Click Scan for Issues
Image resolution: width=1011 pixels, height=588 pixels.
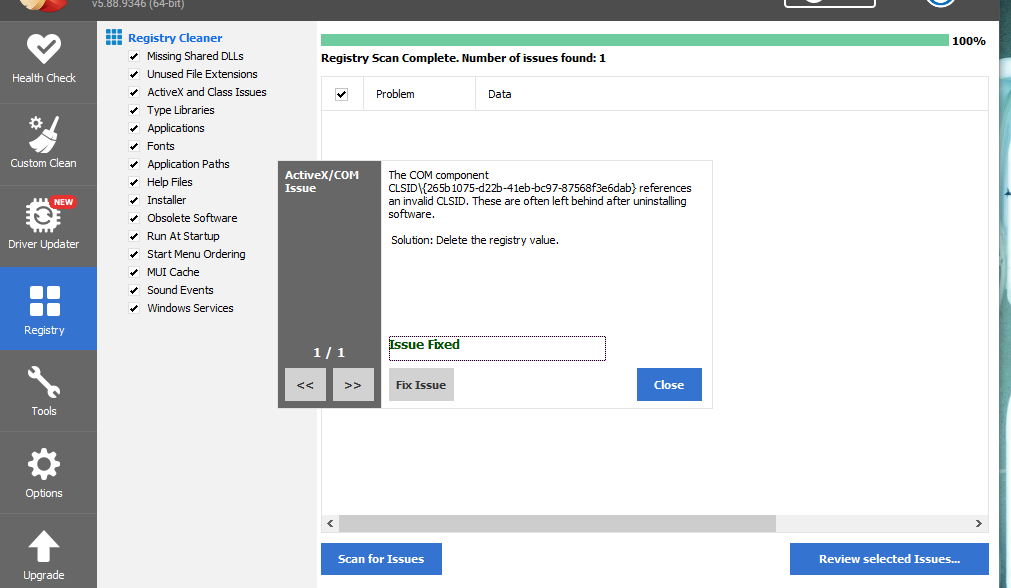tap(381, 559)
